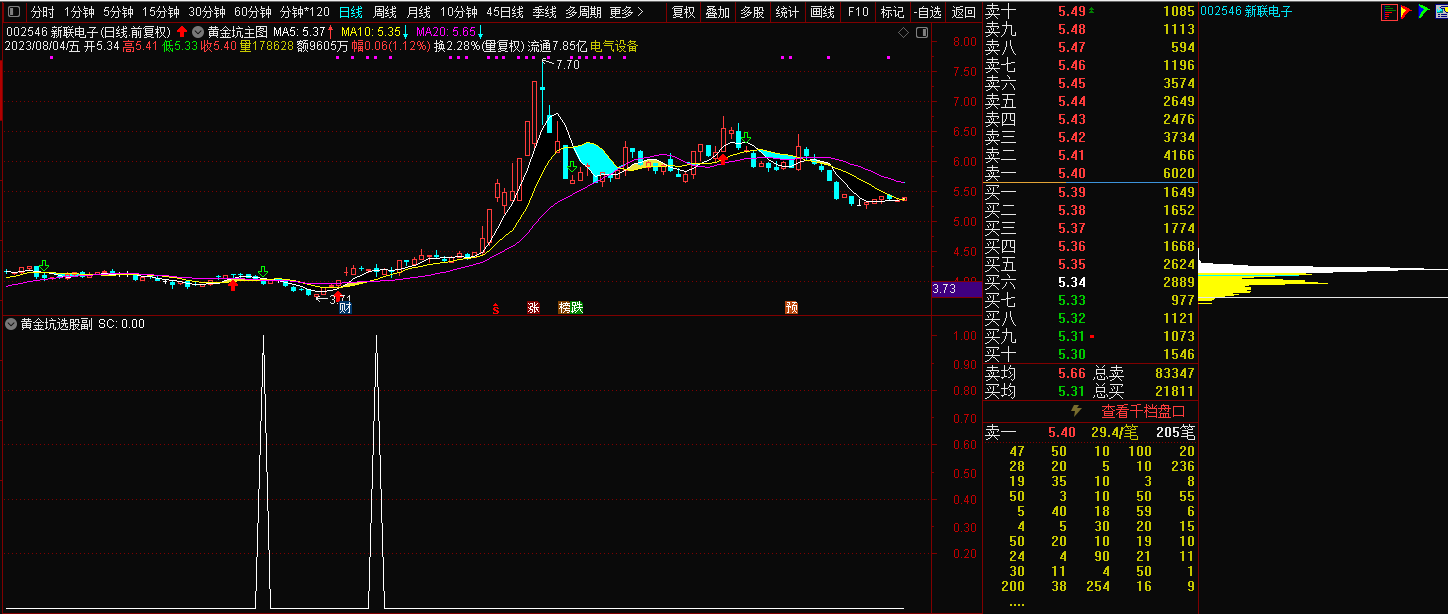Open the 多周期 multi-period view
The width and height of the screenshot is (1448, 614).
click(x=583, y=13)
